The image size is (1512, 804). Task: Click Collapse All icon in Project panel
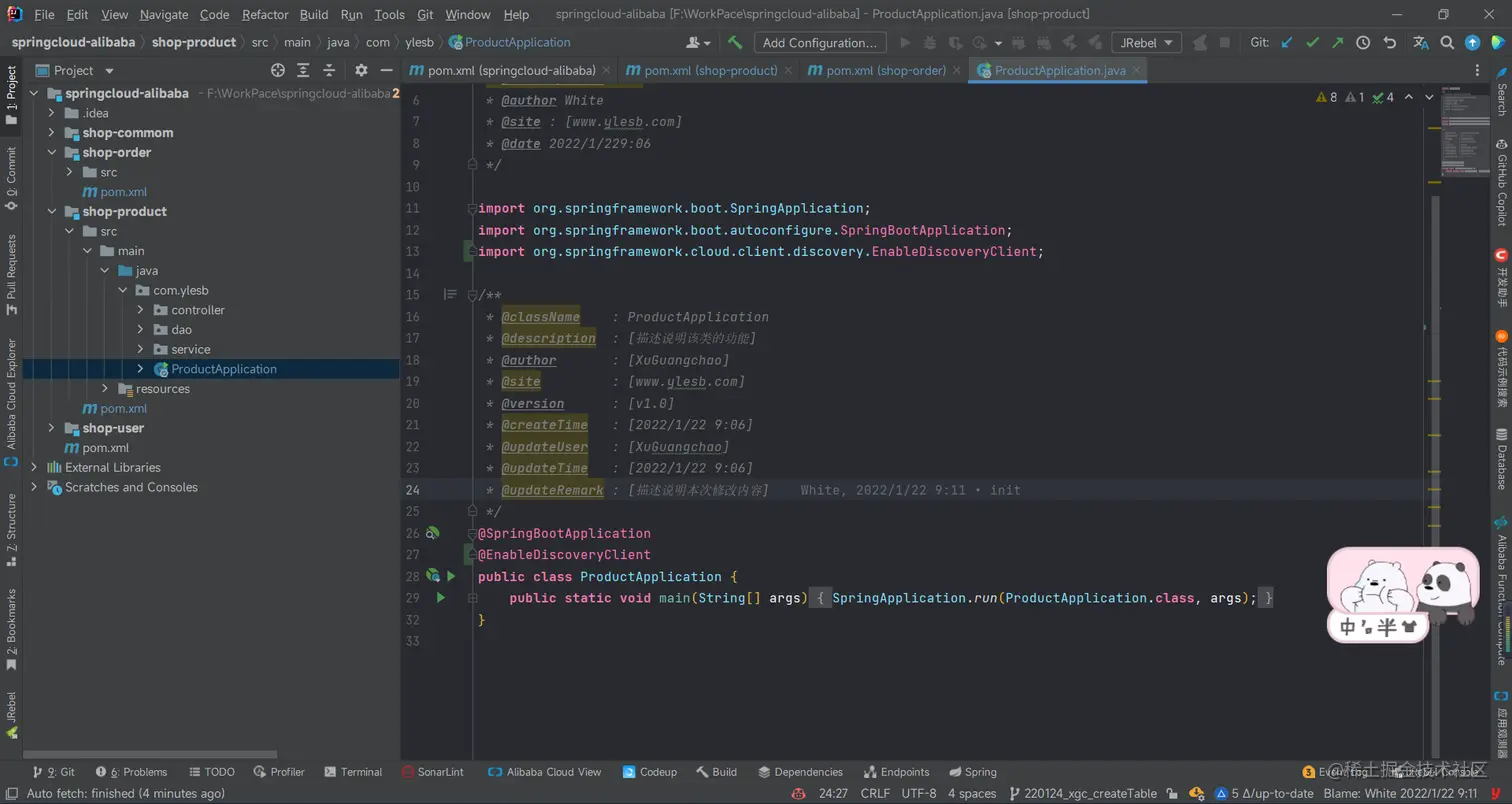[330, 70]
